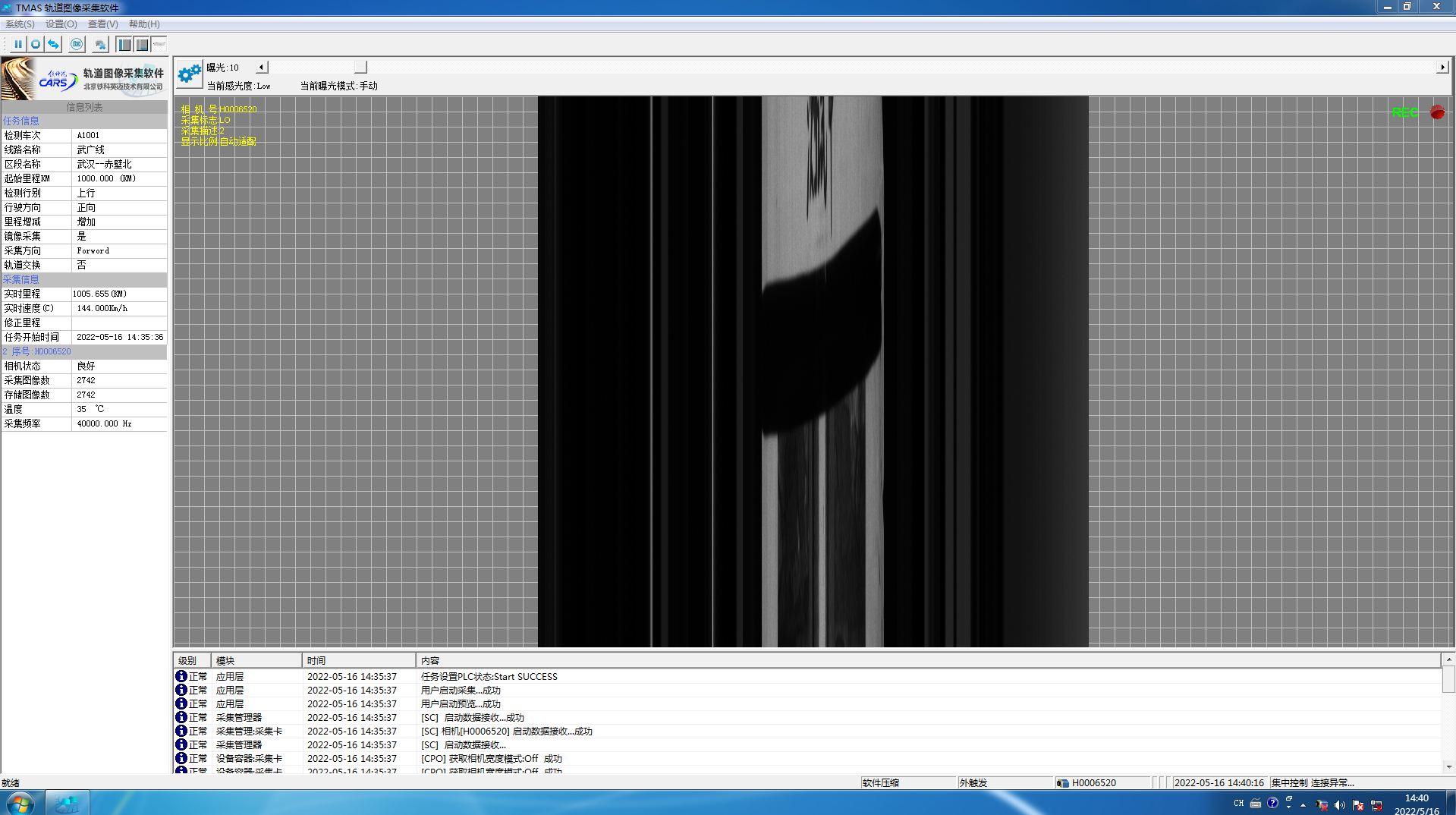Click the 内容 column header in log
This screenshot has width=1456, height=815.
pos(430,661)
